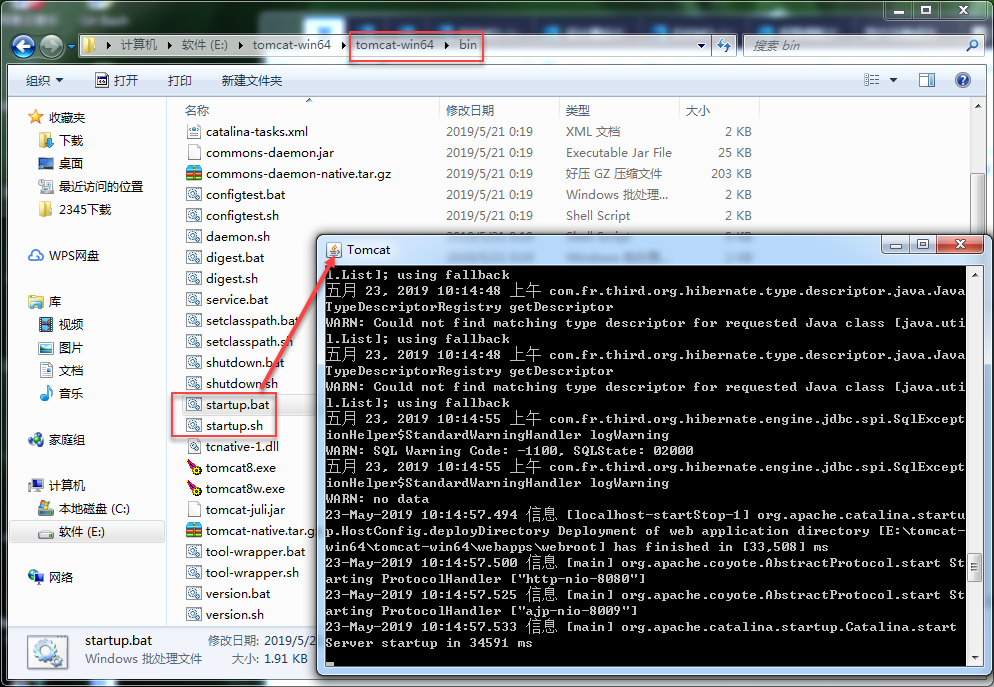Screen dimensions: 994x687
Task: Select the digest.bat file icon
Action: click(x=194, y=257)
